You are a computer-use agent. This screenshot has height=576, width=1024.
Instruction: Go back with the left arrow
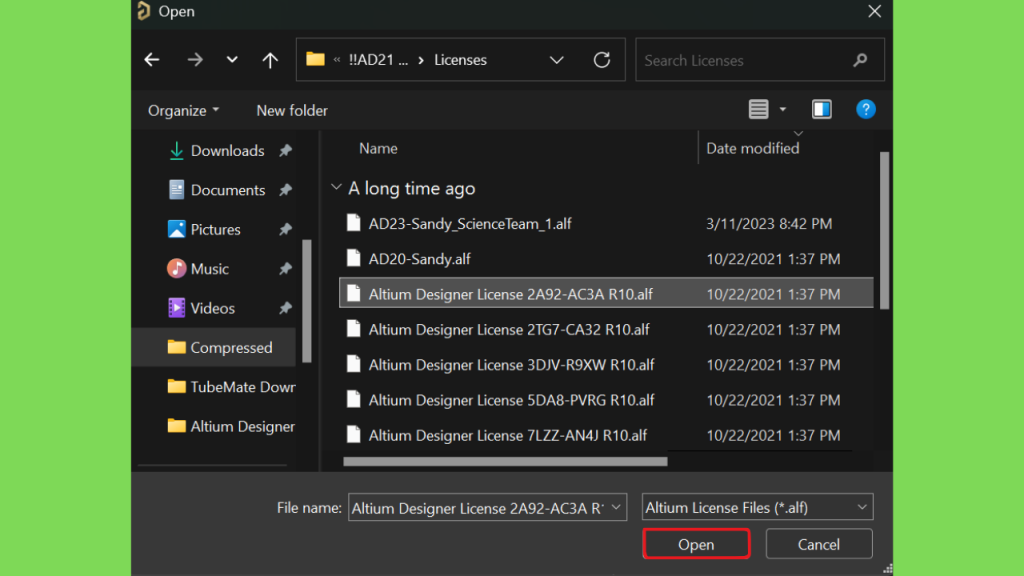coord(152,60)
